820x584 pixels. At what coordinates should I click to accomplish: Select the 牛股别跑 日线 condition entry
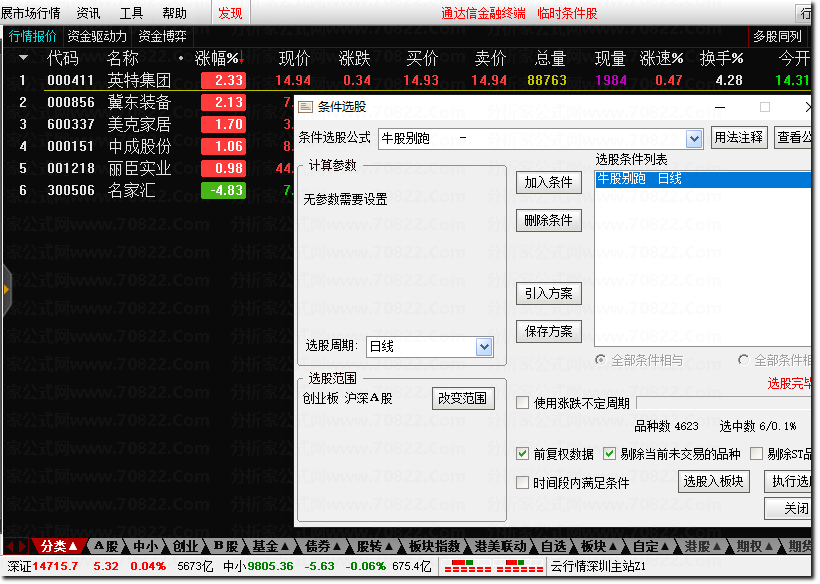click(703, 179)
